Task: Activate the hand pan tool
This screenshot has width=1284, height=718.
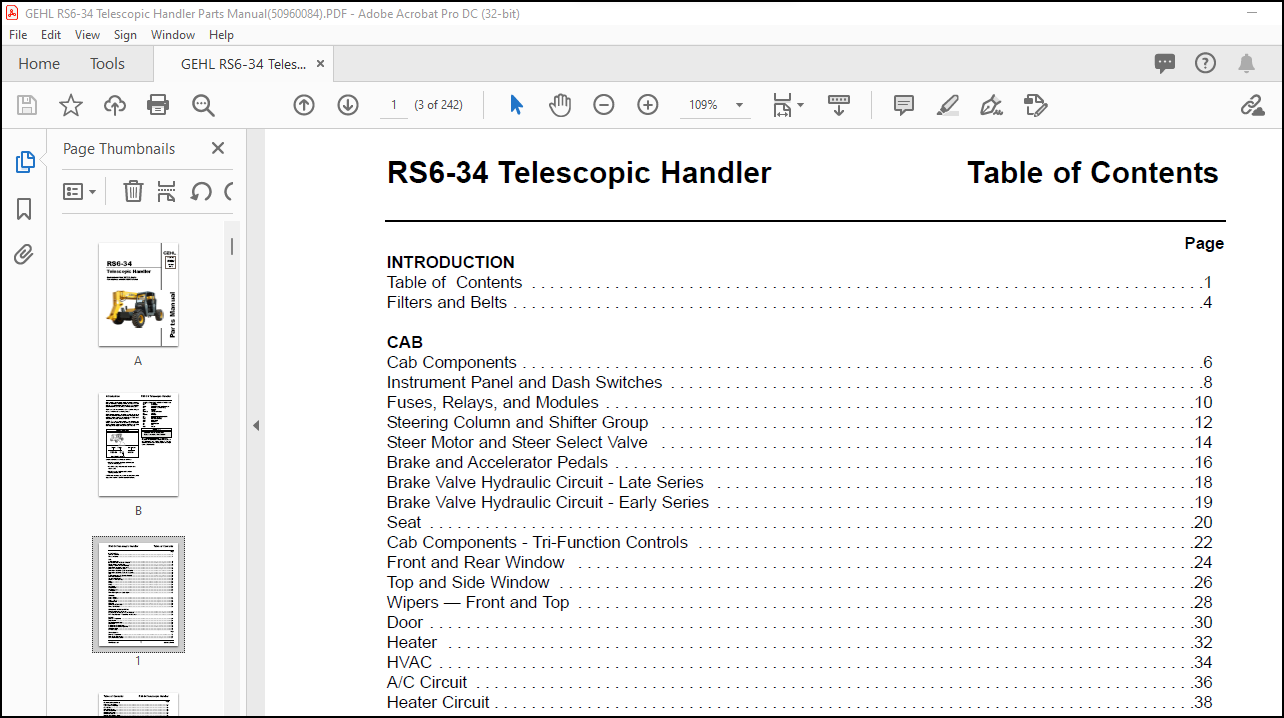Action: pyautogui.click(x=560, y=105)
